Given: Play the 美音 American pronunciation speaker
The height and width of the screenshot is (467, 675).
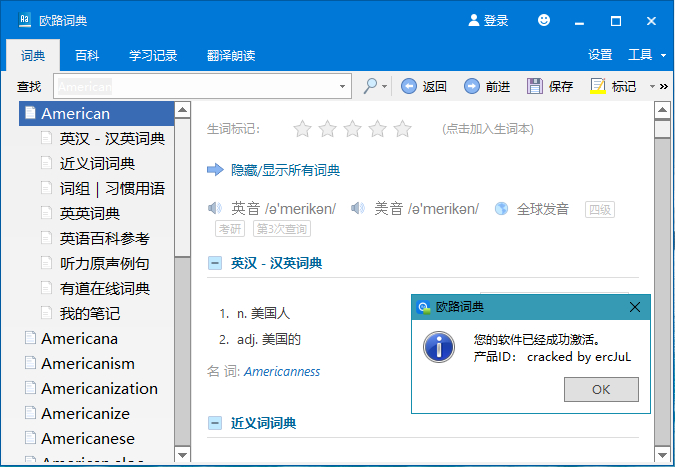Looking at the screenshot, I should point(358,209).
